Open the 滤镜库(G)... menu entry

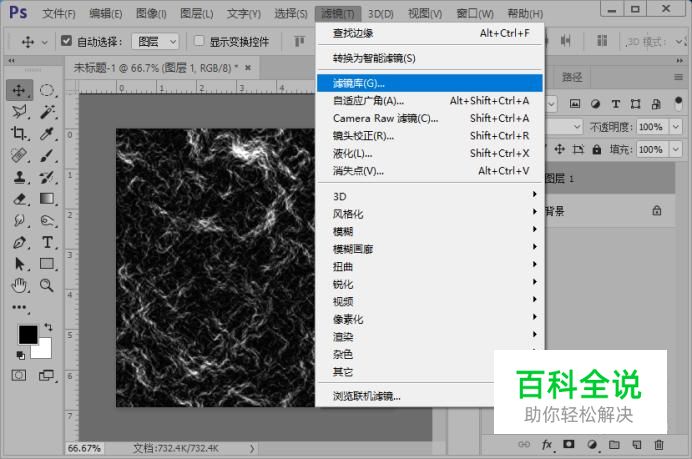click(430, 83)
